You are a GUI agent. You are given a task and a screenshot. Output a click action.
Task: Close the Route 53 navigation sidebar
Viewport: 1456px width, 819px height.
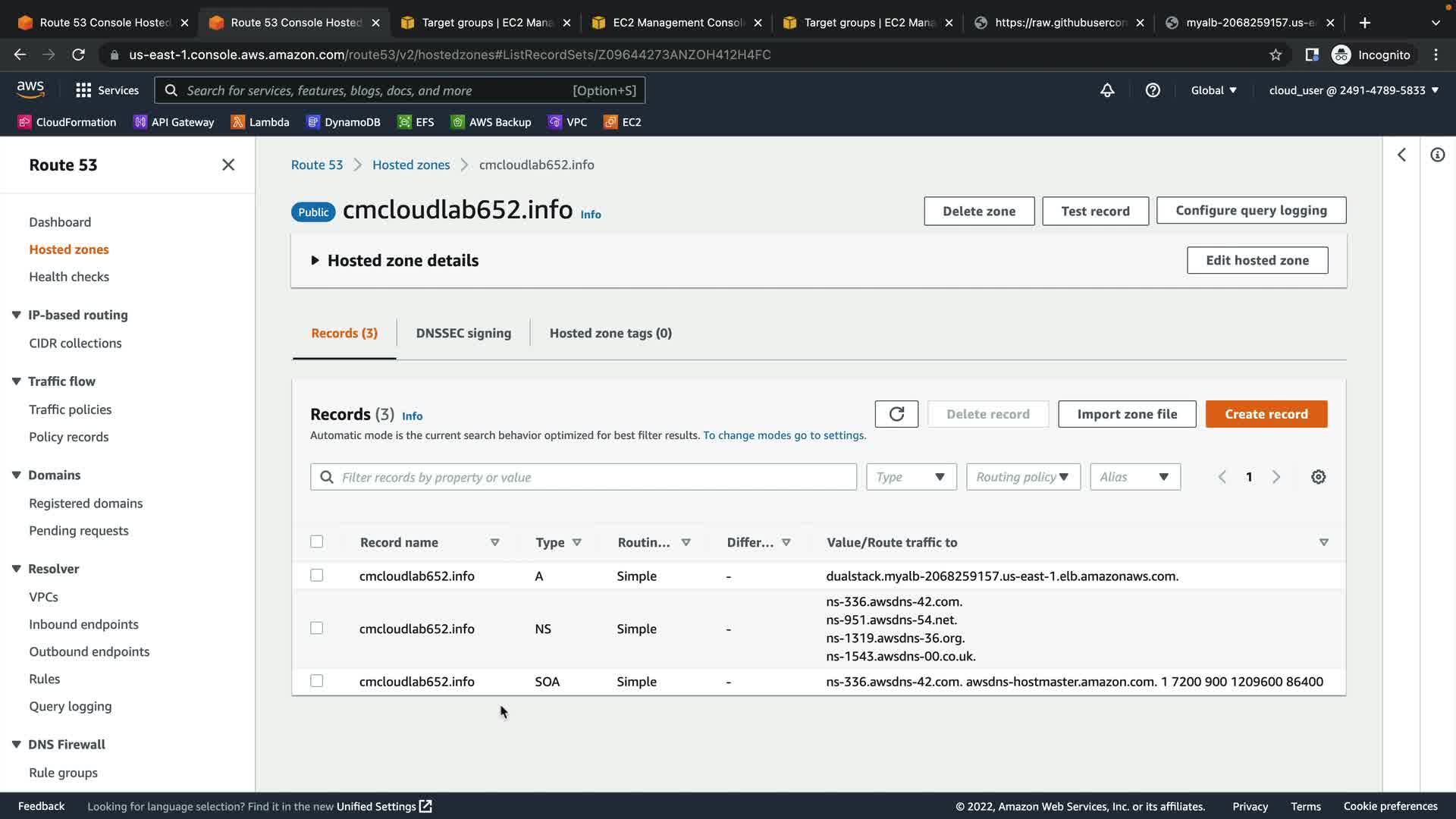228,165
